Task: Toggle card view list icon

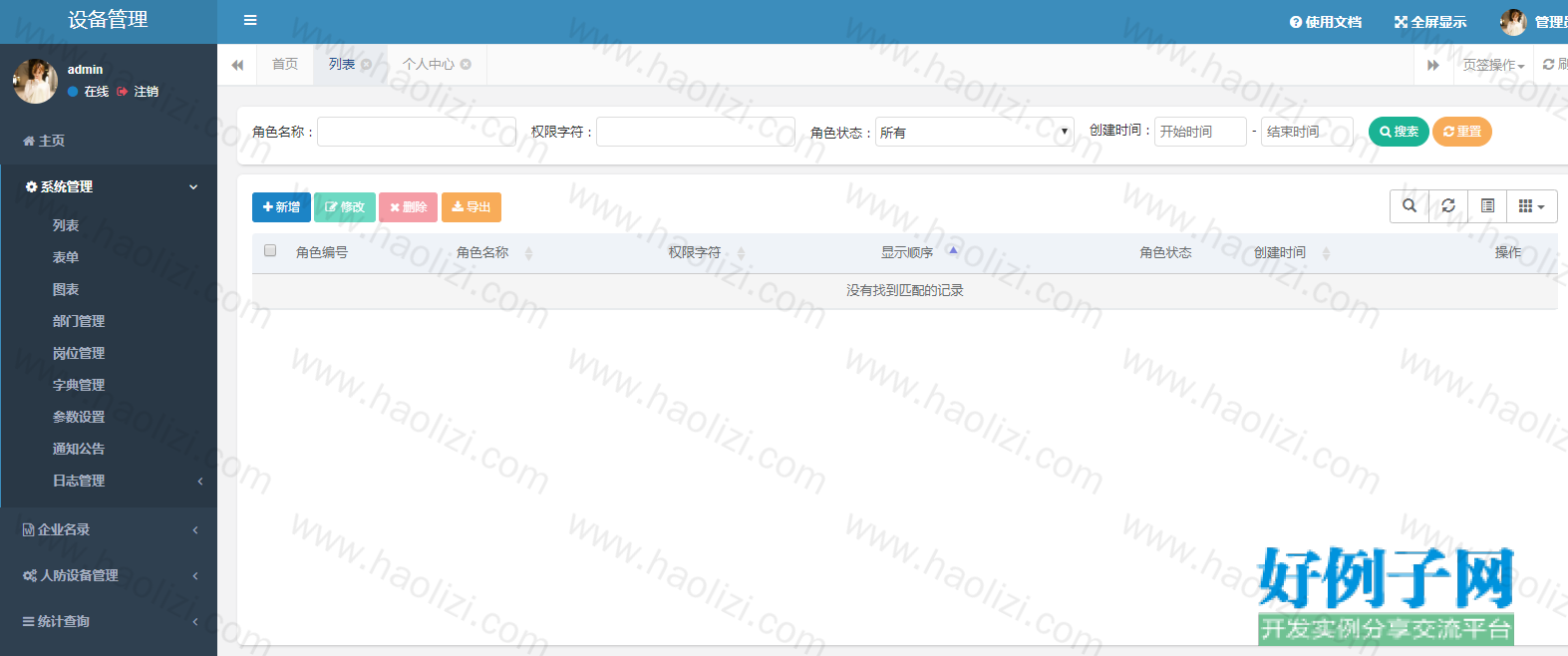Action: [1487, 206]
